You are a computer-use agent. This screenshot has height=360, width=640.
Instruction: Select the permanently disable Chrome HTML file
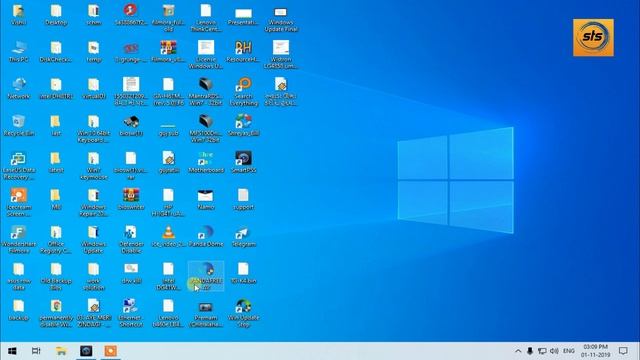pyautogui.click(x=56, y=313)
